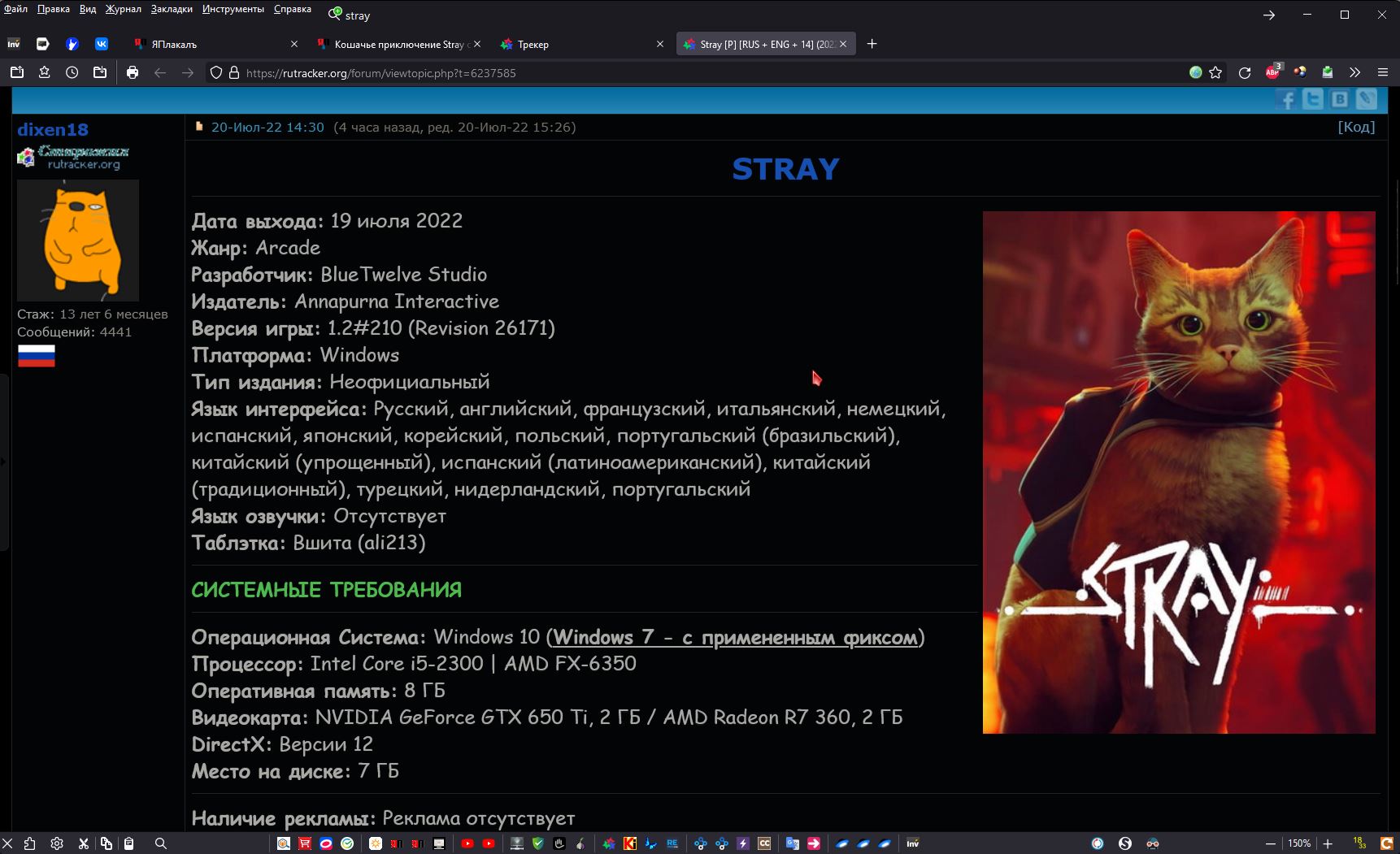Screen dimensions: 1400x854
Task: Open the Закладки menu
Action: tap(172, 9)
